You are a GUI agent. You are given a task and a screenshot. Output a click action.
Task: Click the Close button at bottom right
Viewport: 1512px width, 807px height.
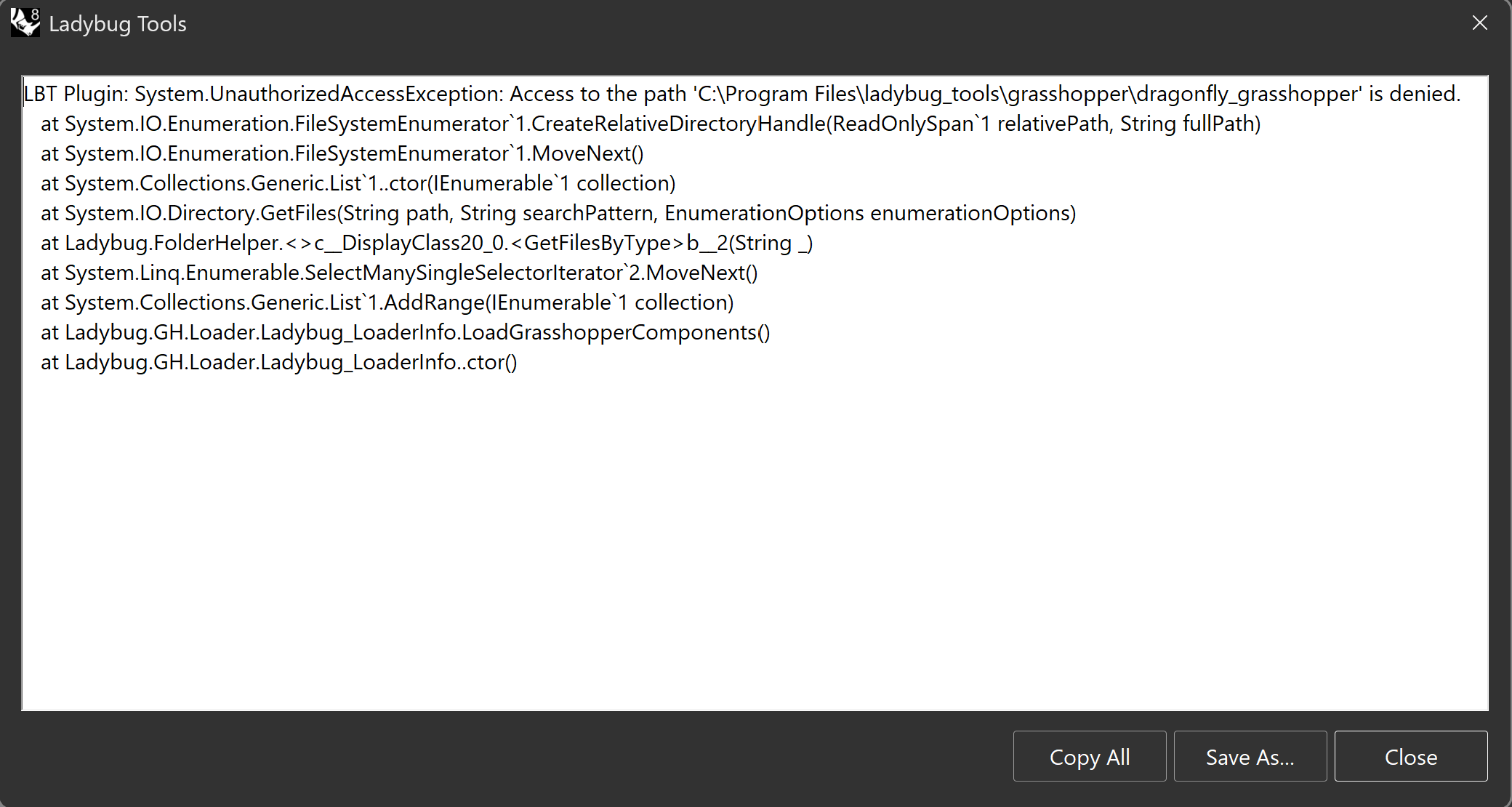pyautogui.click(x=1411, y=756)
